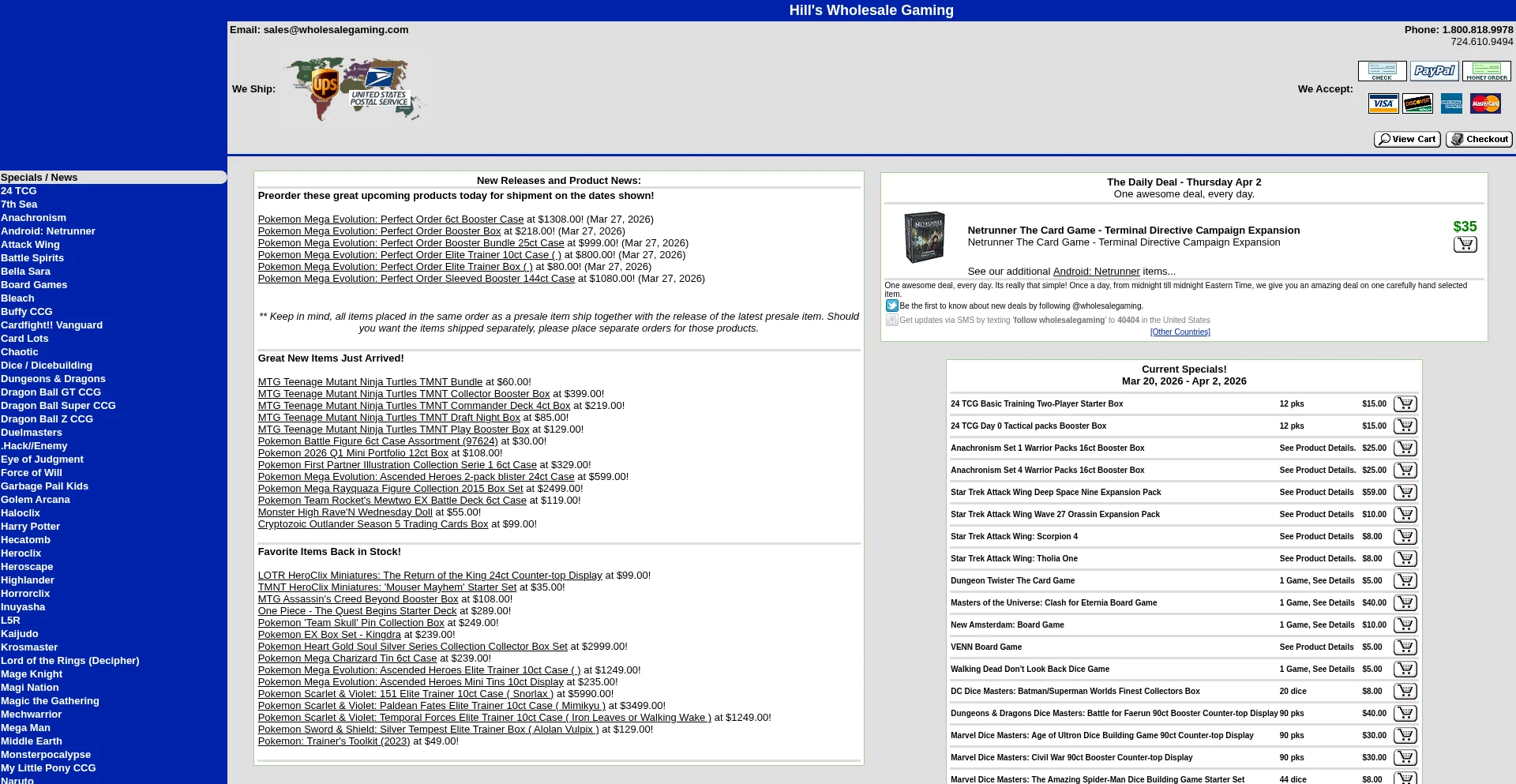Open Monster High Rave'N Wednesday Doll link

pos(345,512)
